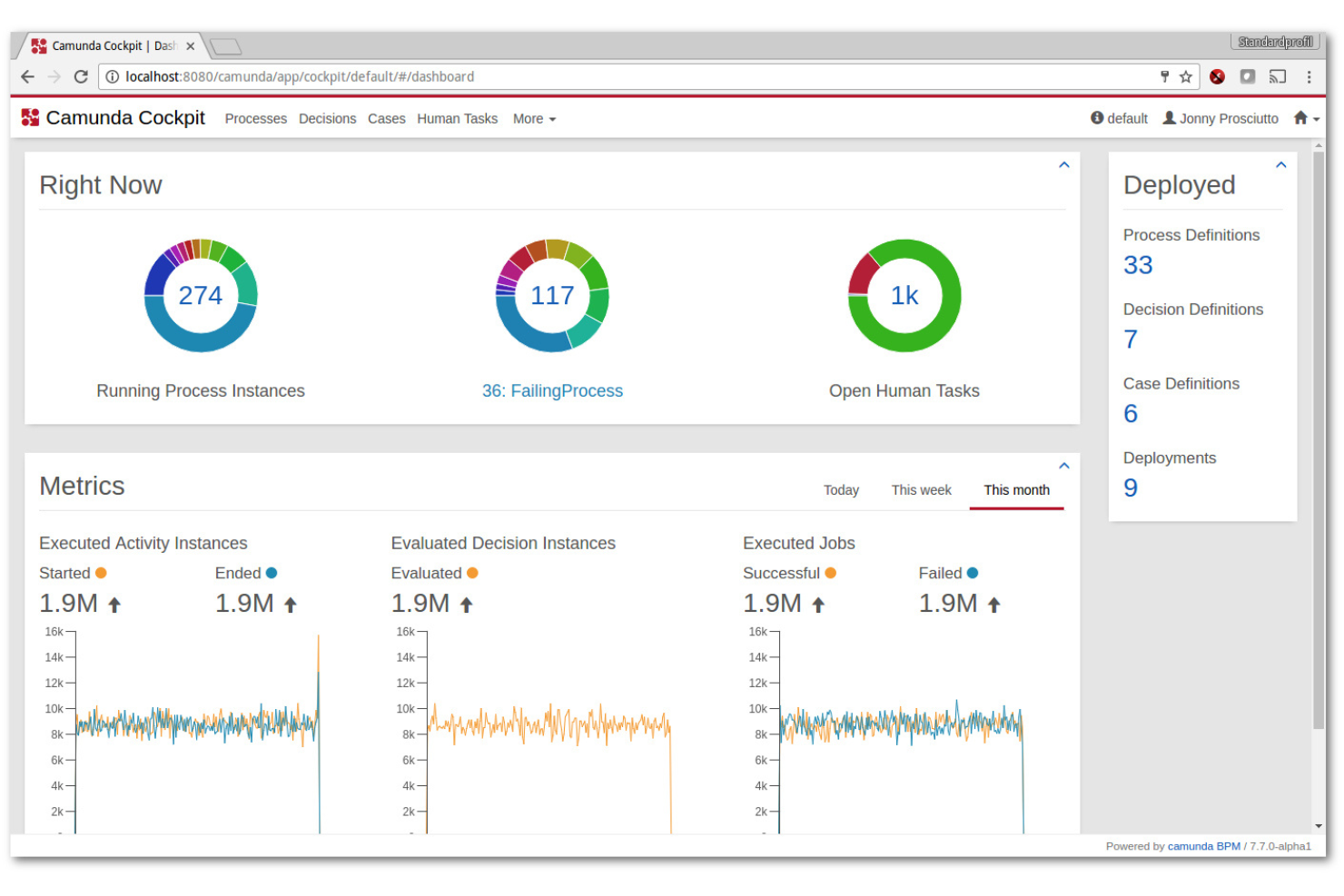Open the Cases menu
Image resolution: width=1344 pixels, height=896 pixels.
[x=387, y=119]
